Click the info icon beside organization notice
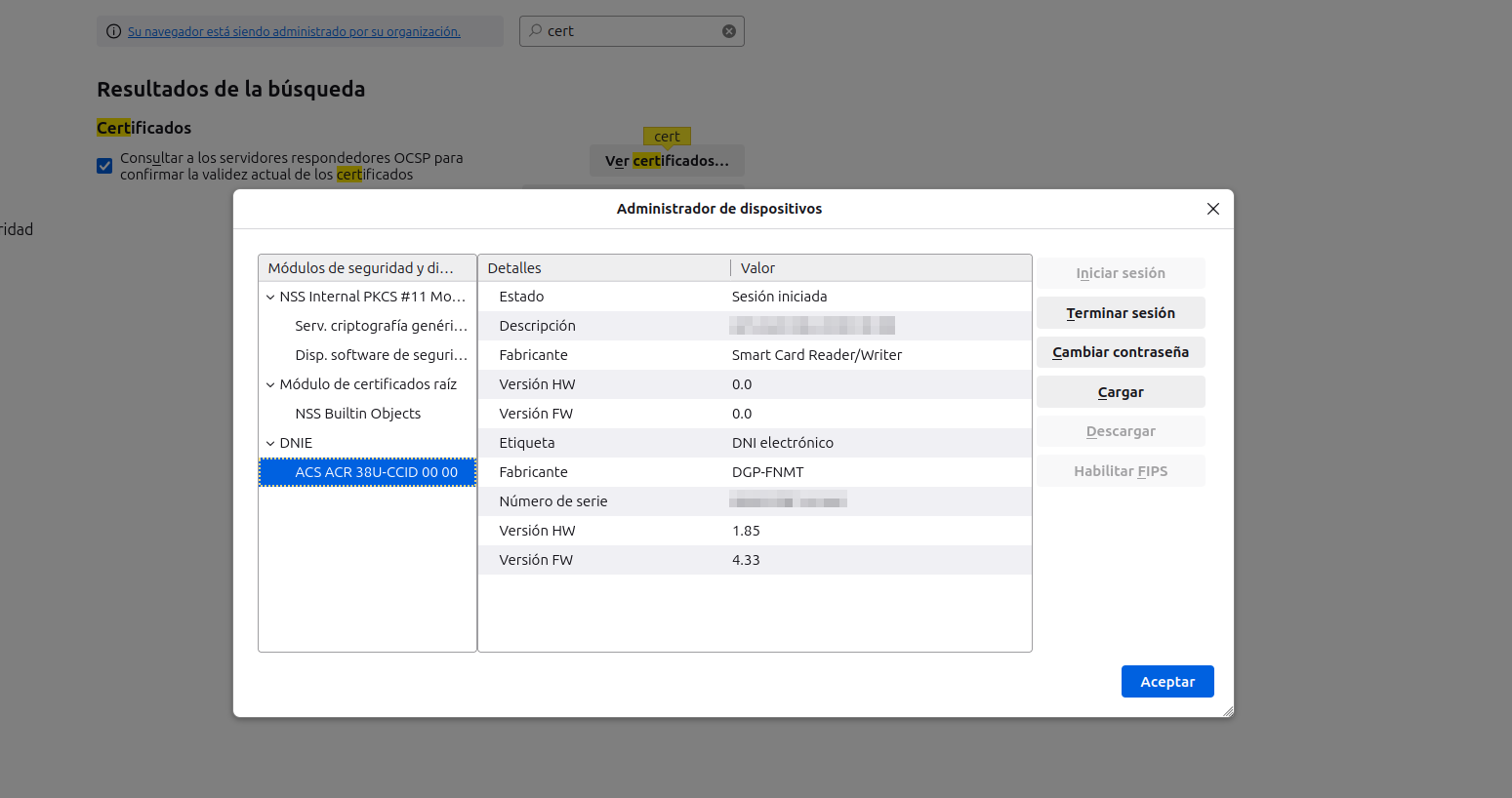This screenshot has height=798, width=1512. pos(113,31)
